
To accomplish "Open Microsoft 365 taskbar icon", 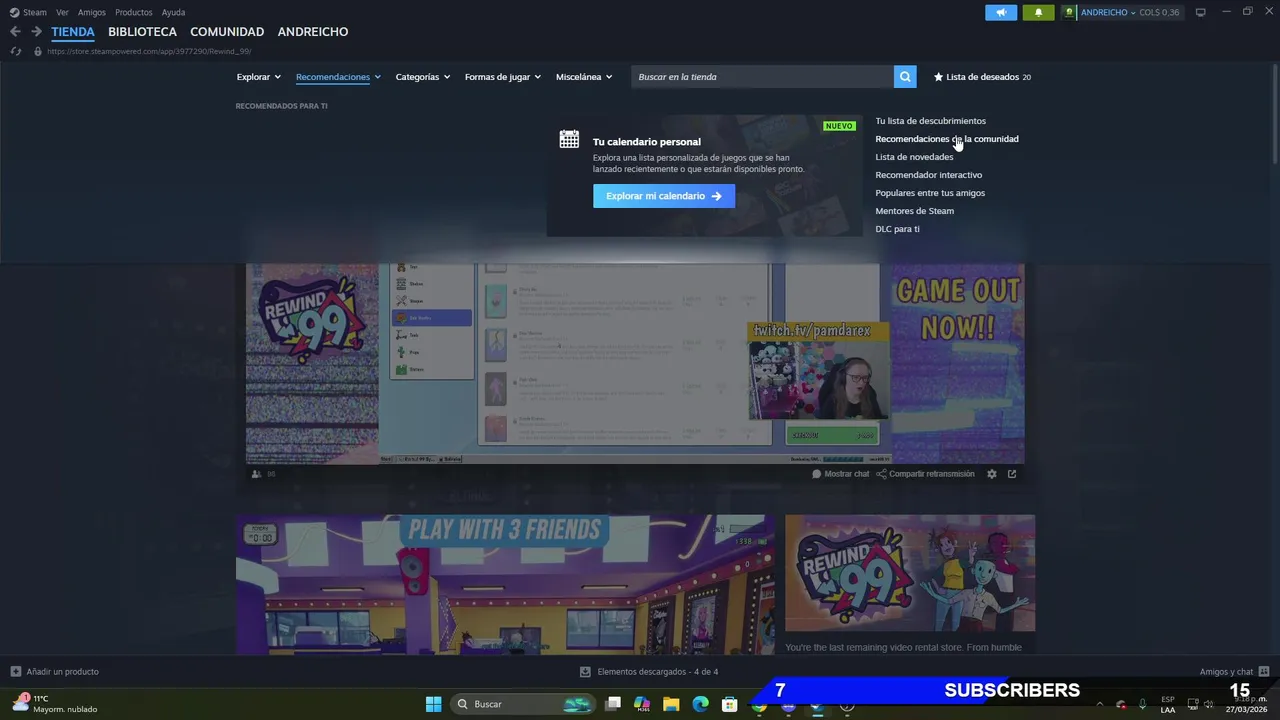I will click(x=642, y=704).
